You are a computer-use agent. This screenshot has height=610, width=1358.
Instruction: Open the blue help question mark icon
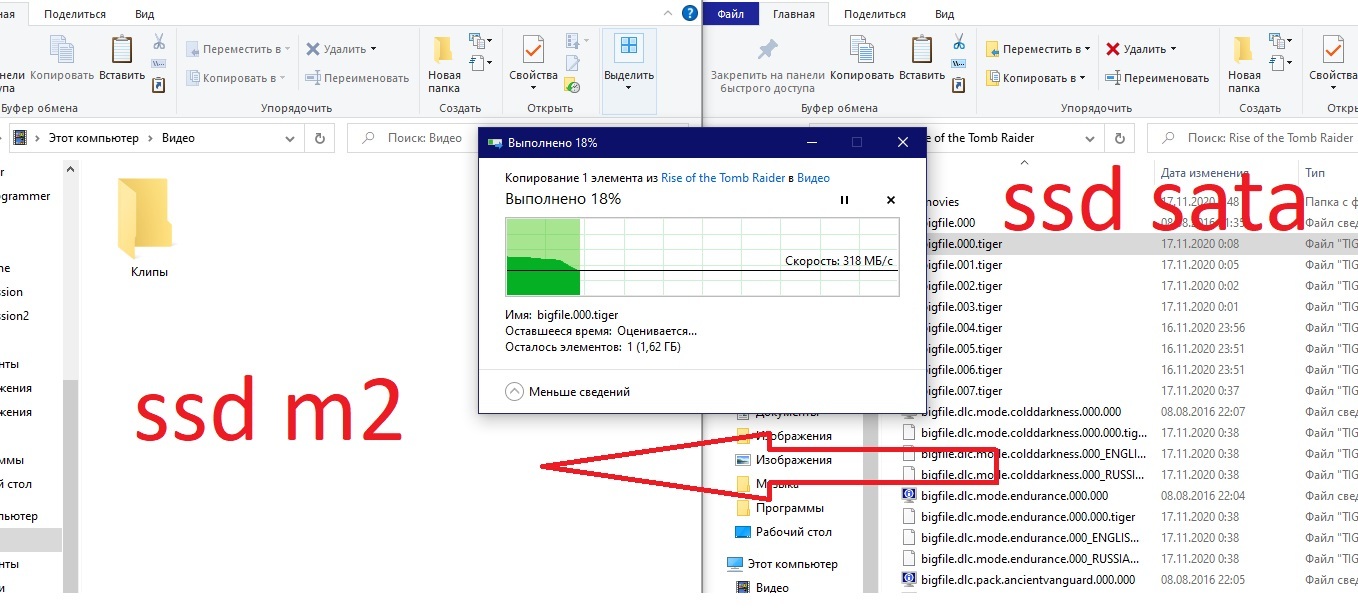[689, 13]
